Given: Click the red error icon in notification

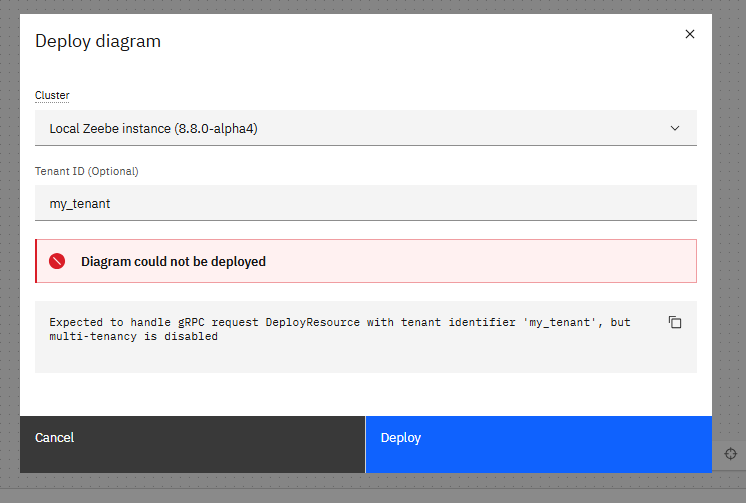Looking at the screenshot, I should point(58,262).
